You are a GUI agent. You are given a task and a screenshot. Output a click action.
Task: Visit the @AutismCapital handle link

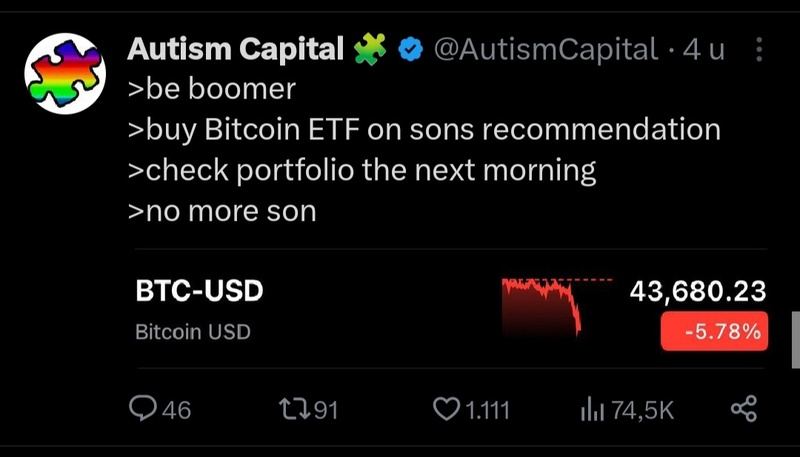tap(545, 48)
